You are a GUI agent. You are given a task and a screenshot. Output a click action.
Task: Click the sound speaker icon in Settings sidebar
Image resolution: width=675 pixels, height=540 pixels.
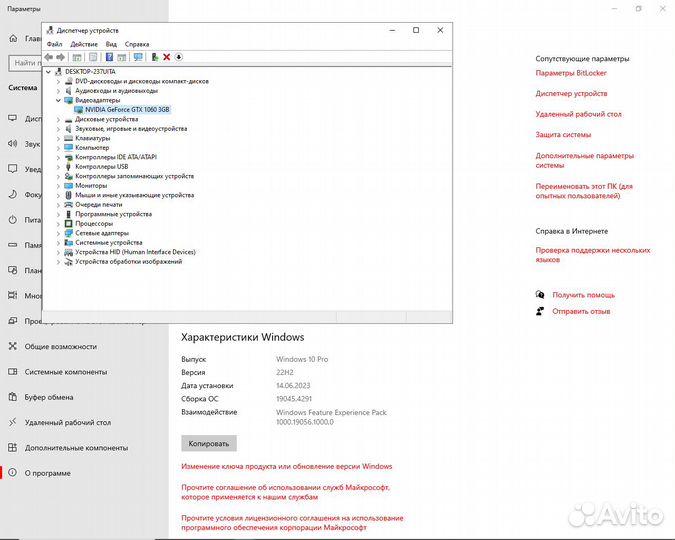(x=12, y=143)
